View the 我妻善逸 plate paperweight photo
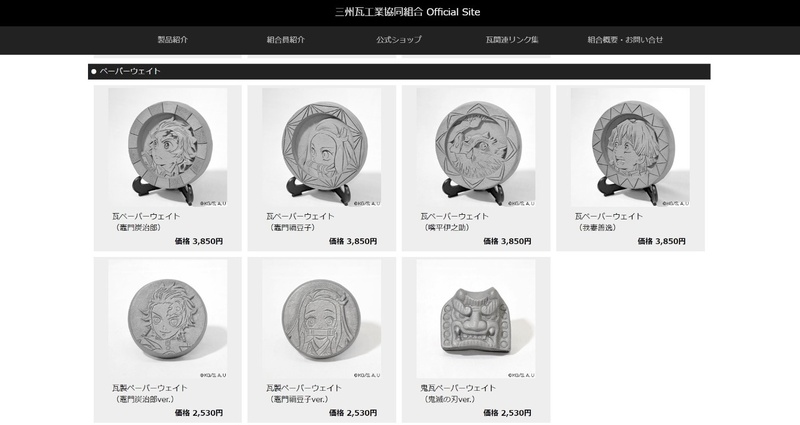 [630, 147]
